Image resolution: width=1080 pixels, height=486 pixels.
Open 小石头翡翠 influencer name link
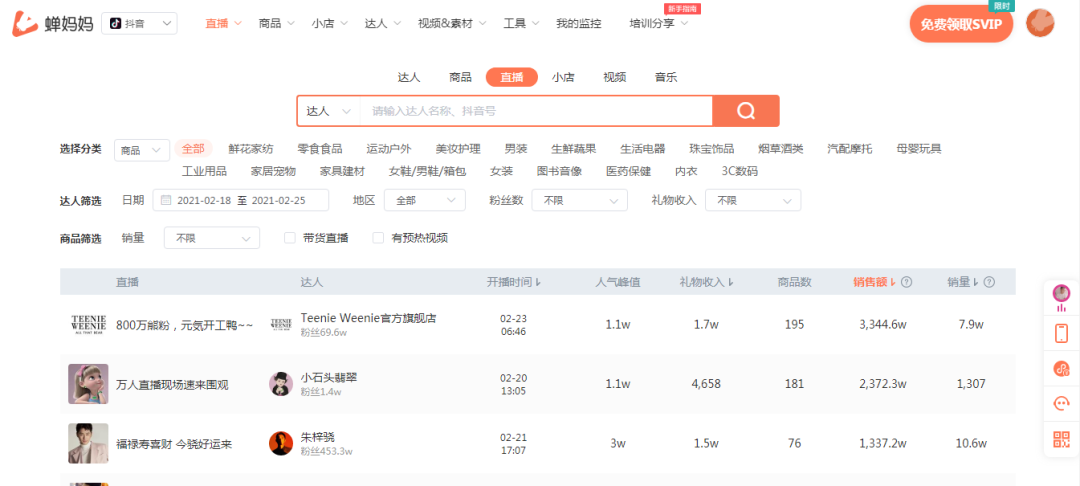(329, 377)
